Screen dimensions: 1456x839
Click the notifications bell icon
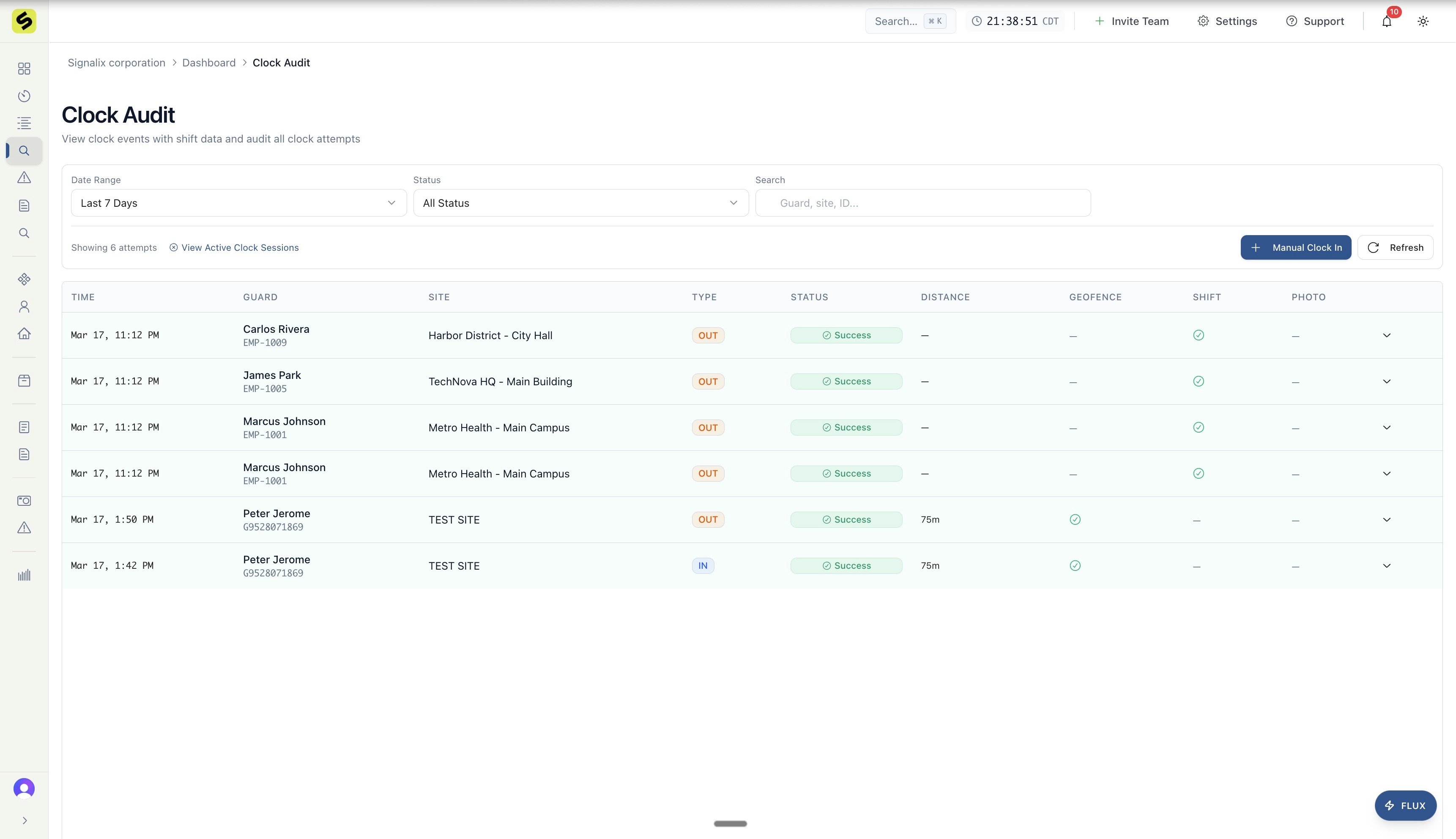1386,21
